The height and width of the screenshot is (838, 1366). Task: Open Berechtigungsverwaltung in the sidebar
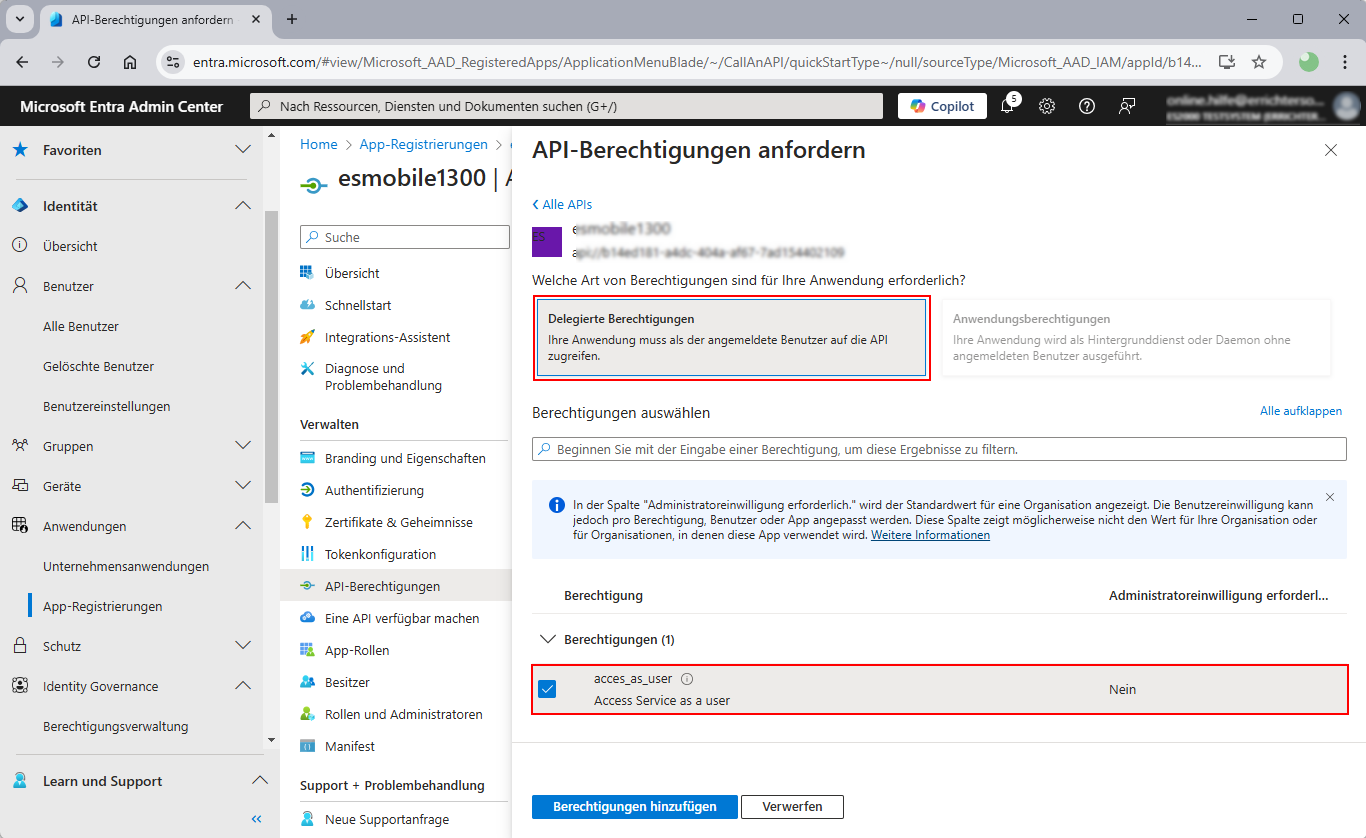click(116, 726)
